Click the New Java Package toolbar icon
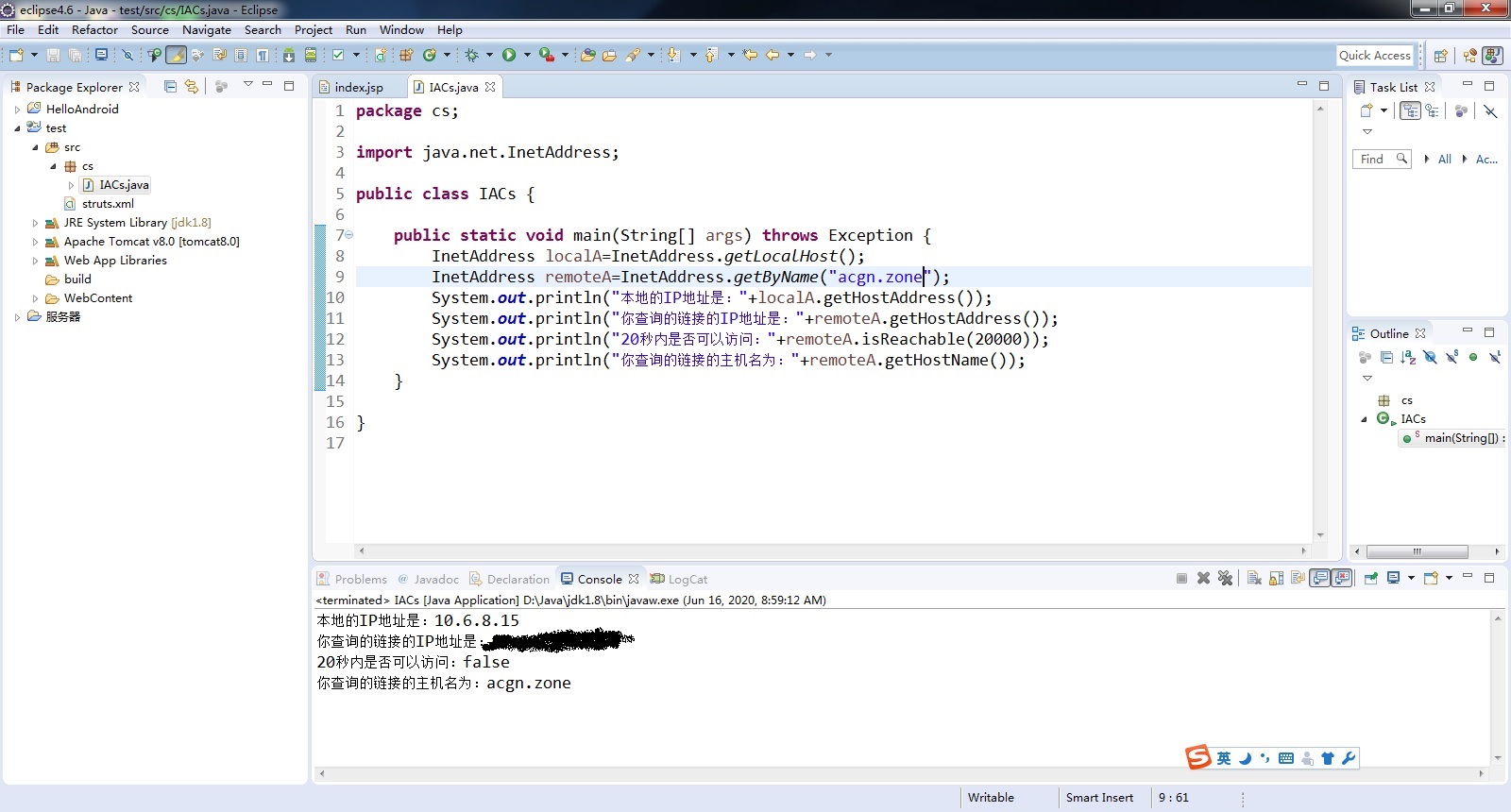 [x=406, y=55]
